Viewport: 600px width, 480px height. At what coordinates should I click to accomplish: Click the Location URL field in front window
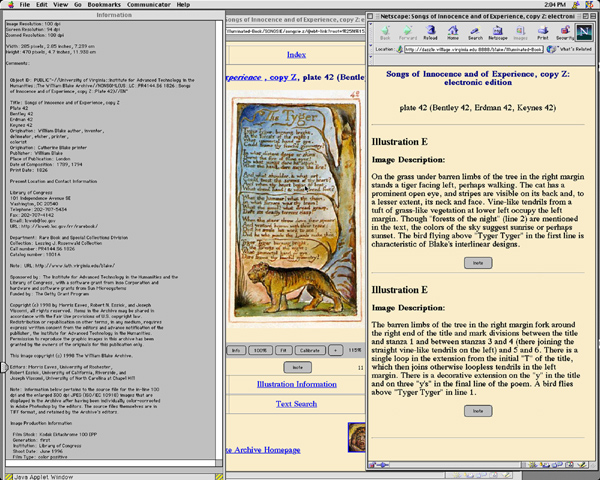[x=474, y=49]
